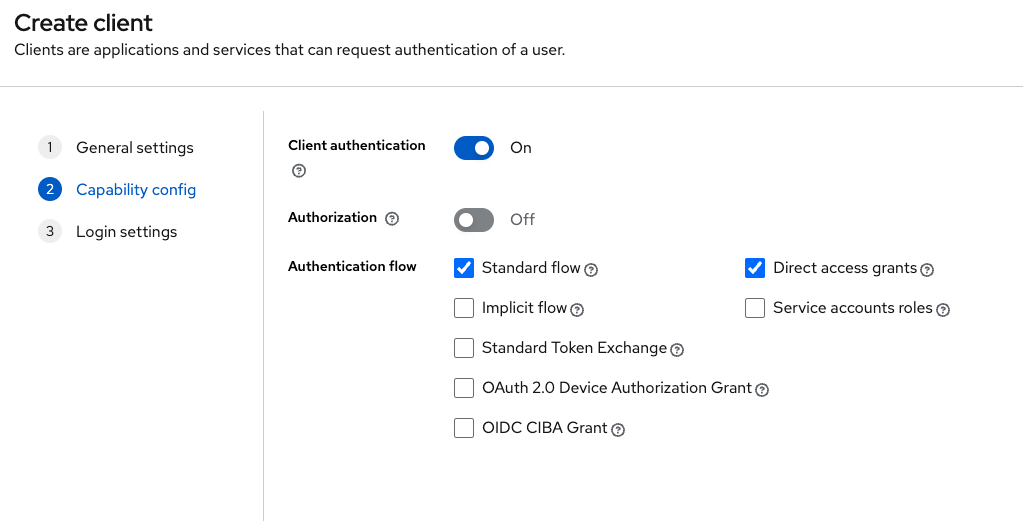1023x521 pixels.
Task: Show help for Standard flow
Action: 590,270
